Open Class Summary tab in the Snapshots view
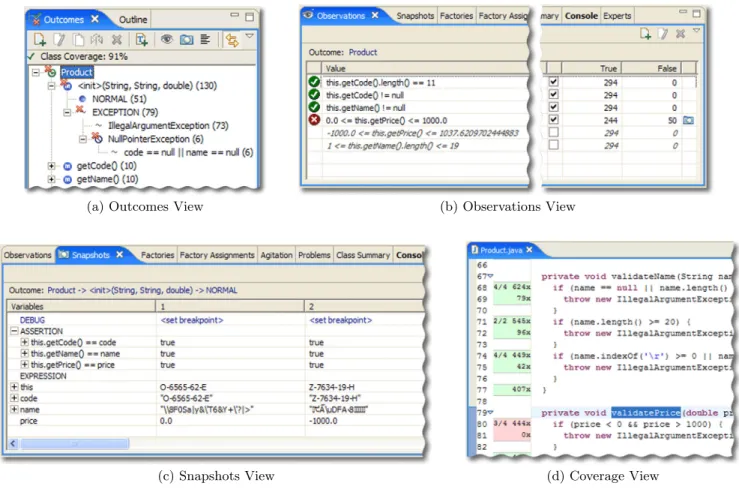Image resolution: width=739 pixels, height=489 pixels. (363, 255)
